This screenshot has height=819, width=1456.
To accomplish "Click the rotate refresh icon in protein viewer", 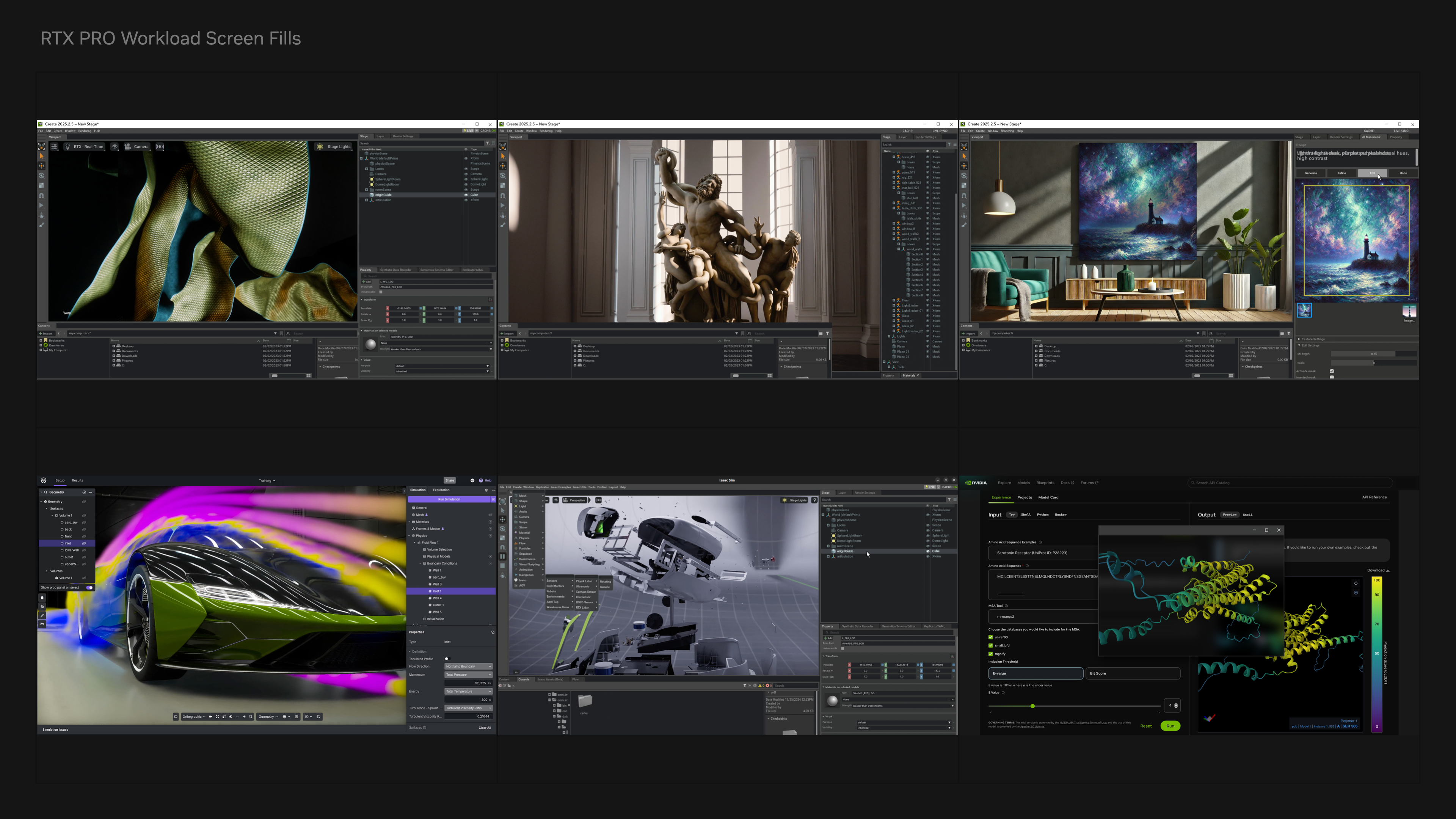I will click(1356, 584).
